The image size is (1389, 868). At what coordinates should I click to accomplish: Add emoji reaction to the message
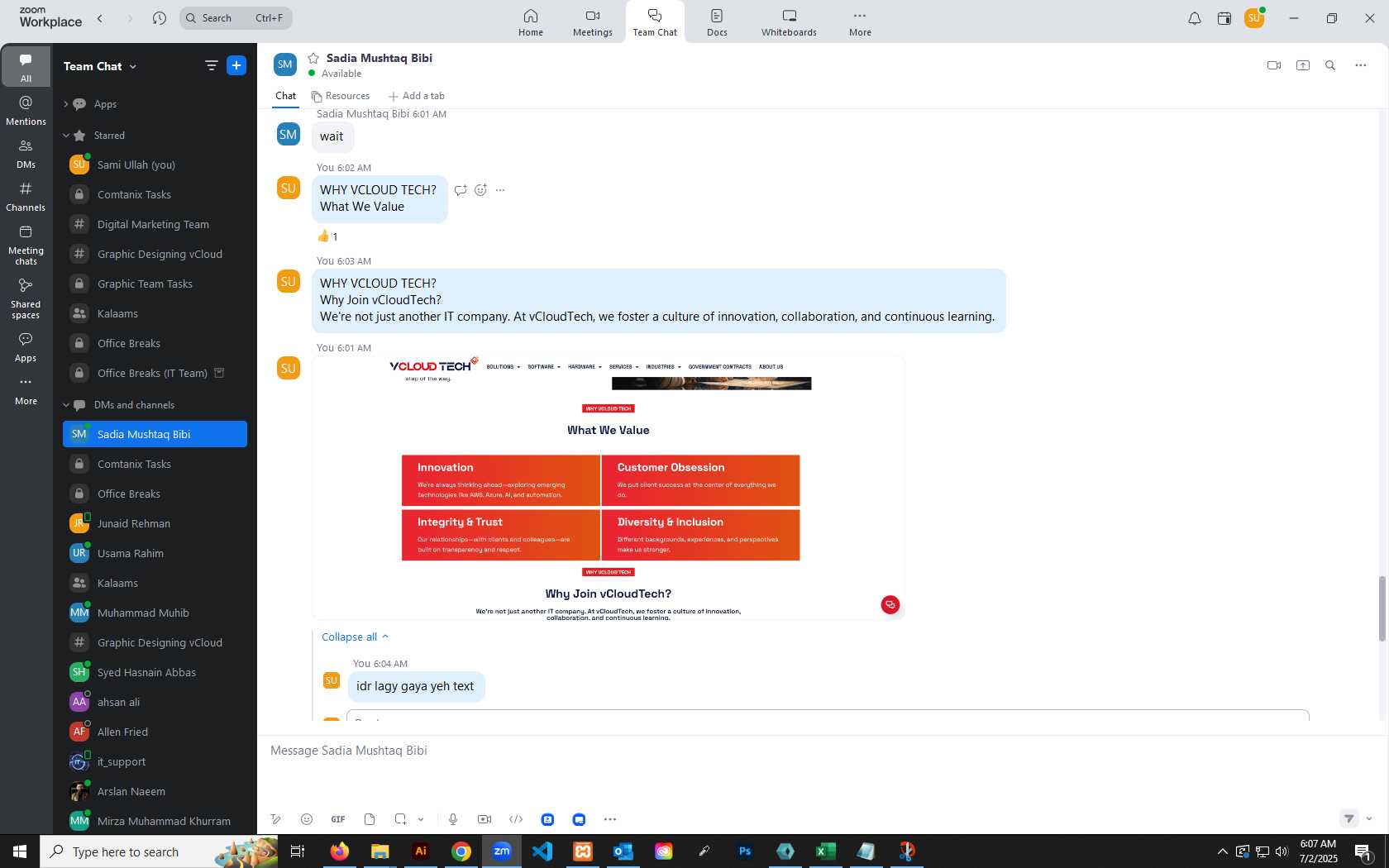pos(480,190)
